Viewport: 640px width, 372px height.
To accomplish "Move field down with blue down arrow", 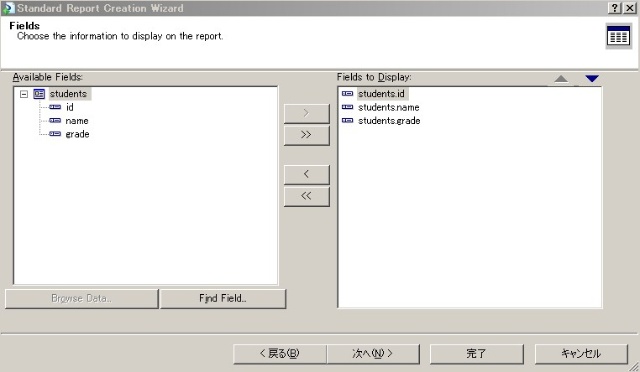I will pyautogui.click(x=592, y=78).
